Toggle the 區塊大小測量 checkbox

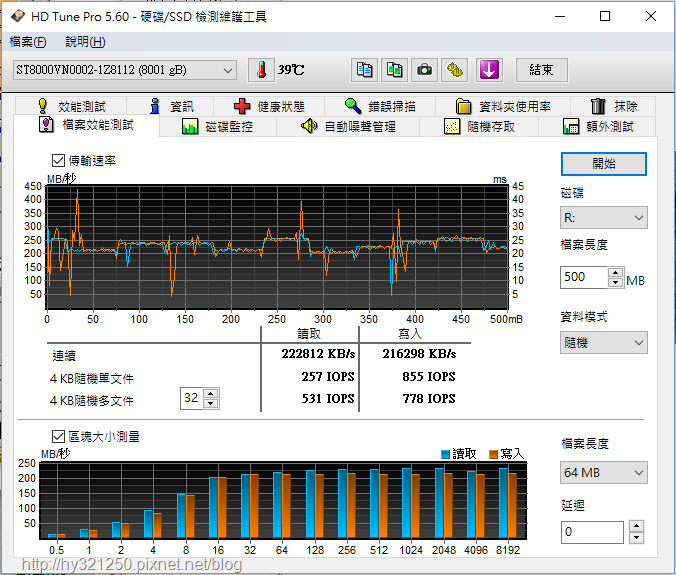58,437
